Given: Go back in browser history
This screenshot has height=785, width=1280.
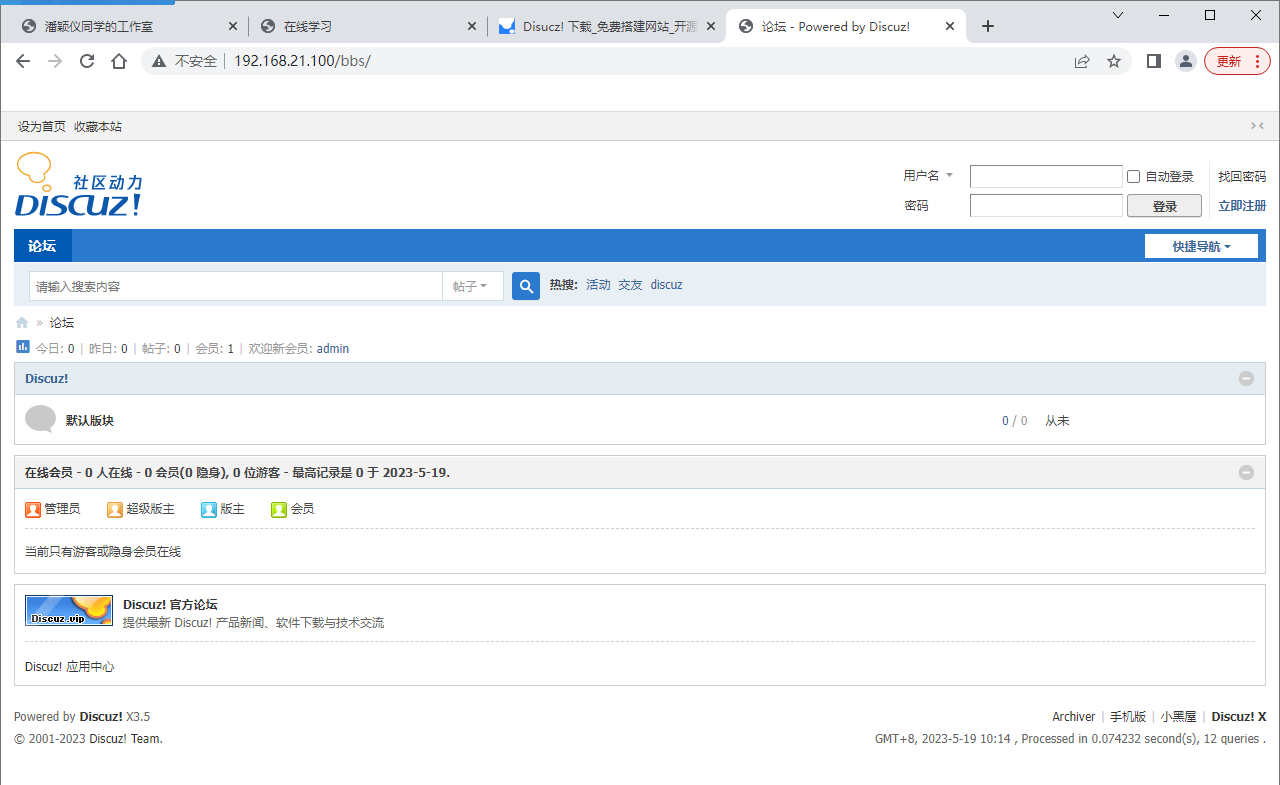Looking at the screenshot, I should point(23,61).
